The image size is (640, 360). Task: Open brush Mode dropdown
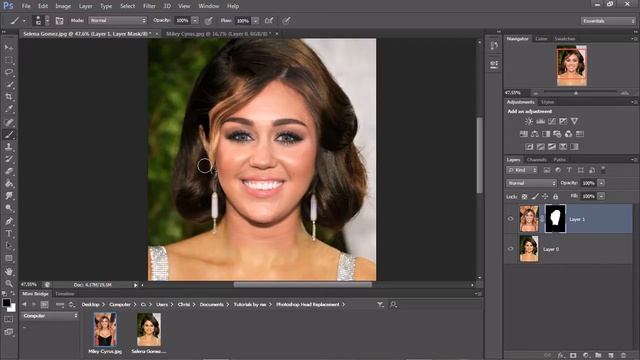(118, 20)
